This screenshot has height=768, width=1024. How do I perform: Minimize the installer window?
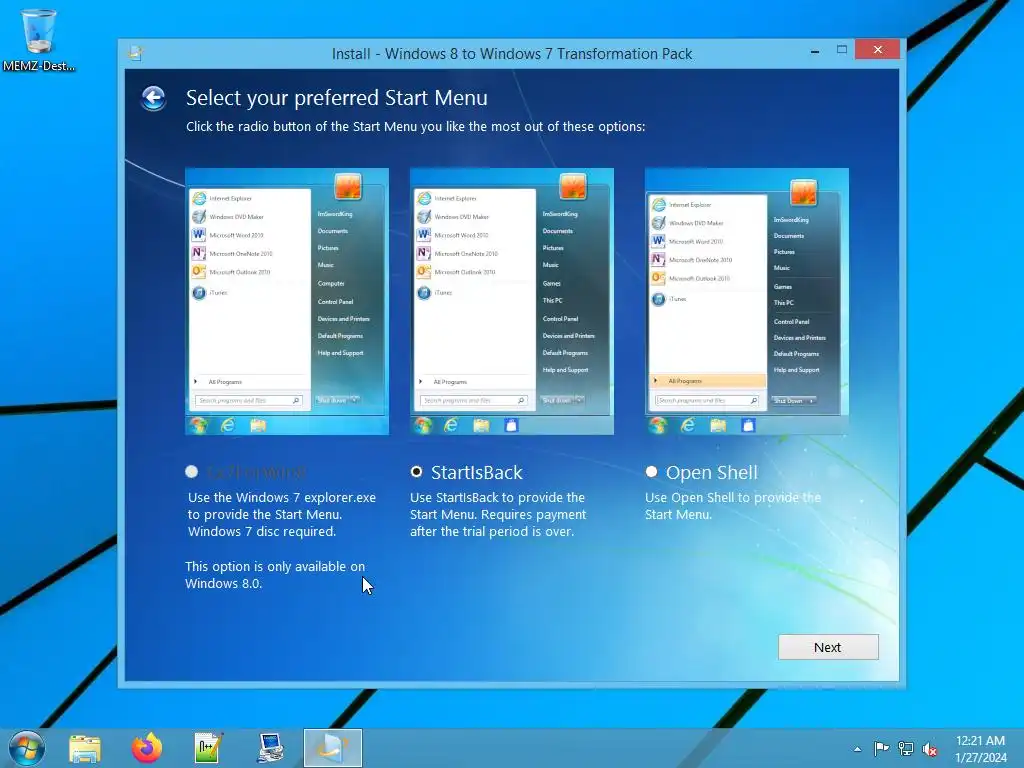[815, 50]
